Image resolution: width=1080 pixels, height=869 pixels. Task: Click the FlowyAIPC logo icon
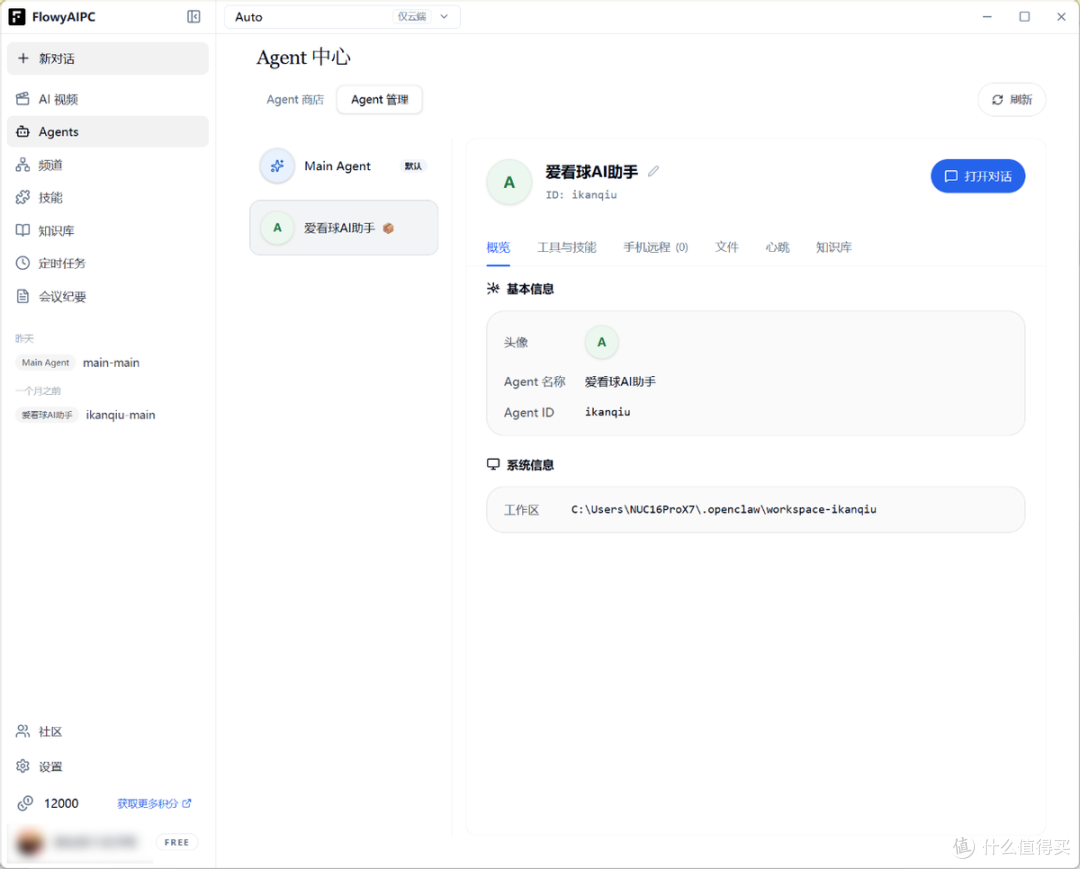(x=17, y=17)
